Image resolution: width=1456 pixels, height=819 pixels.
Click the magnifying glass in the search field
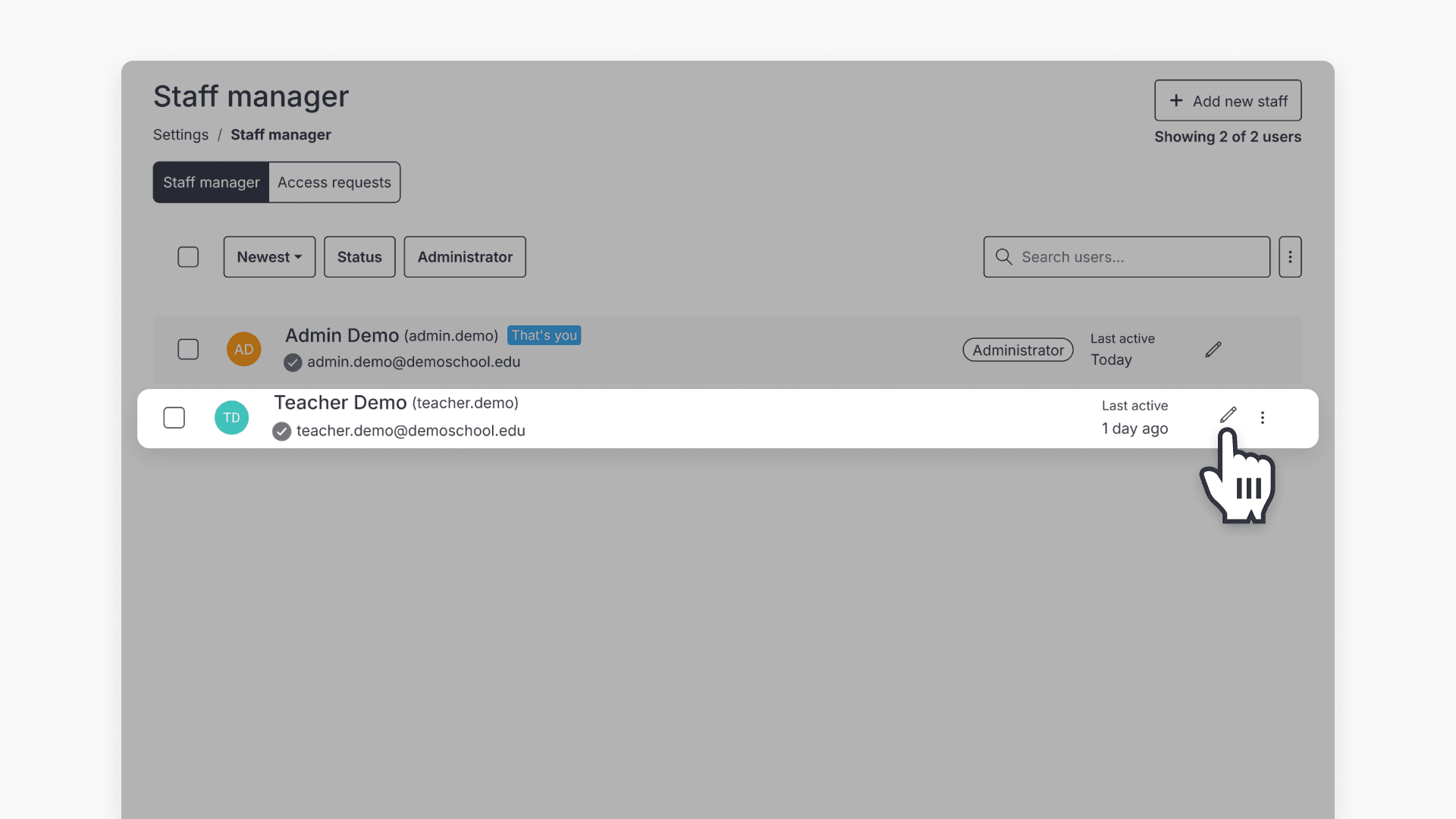pyautogui.click(x=1003, y=256)
